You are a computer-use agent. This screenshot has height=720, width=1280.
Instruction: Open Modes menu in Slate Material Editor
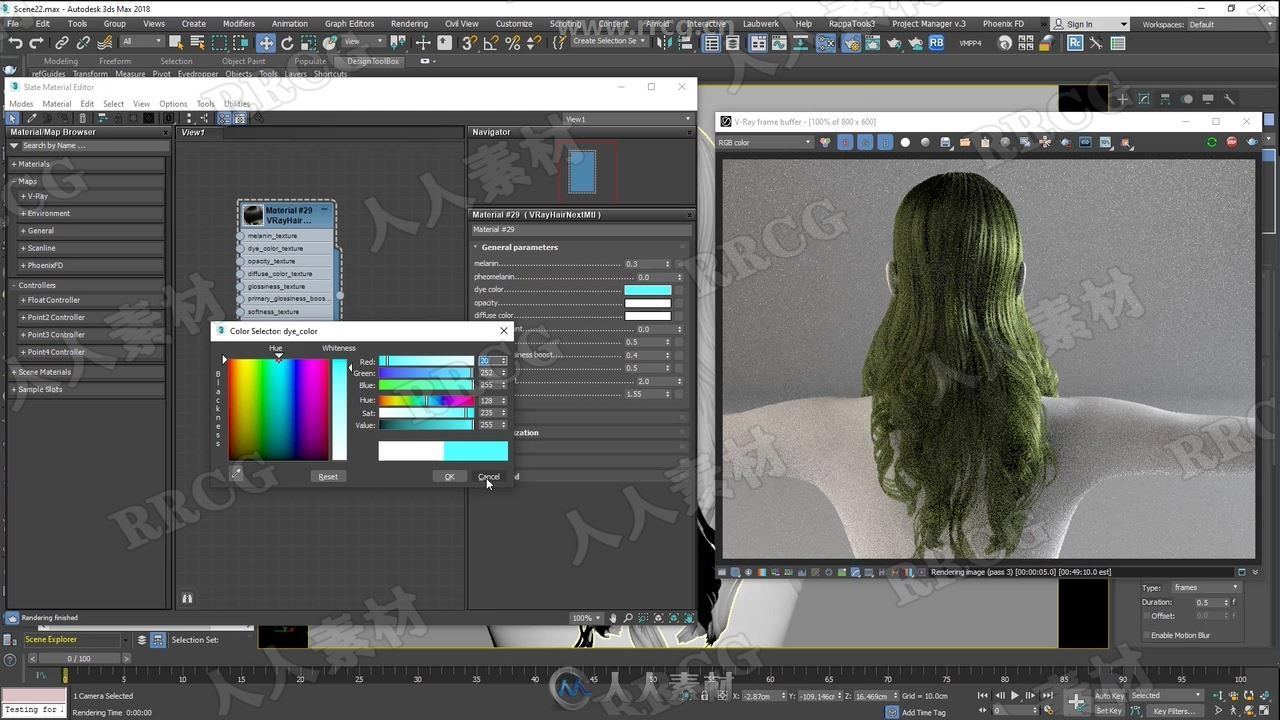coord(21,104)
